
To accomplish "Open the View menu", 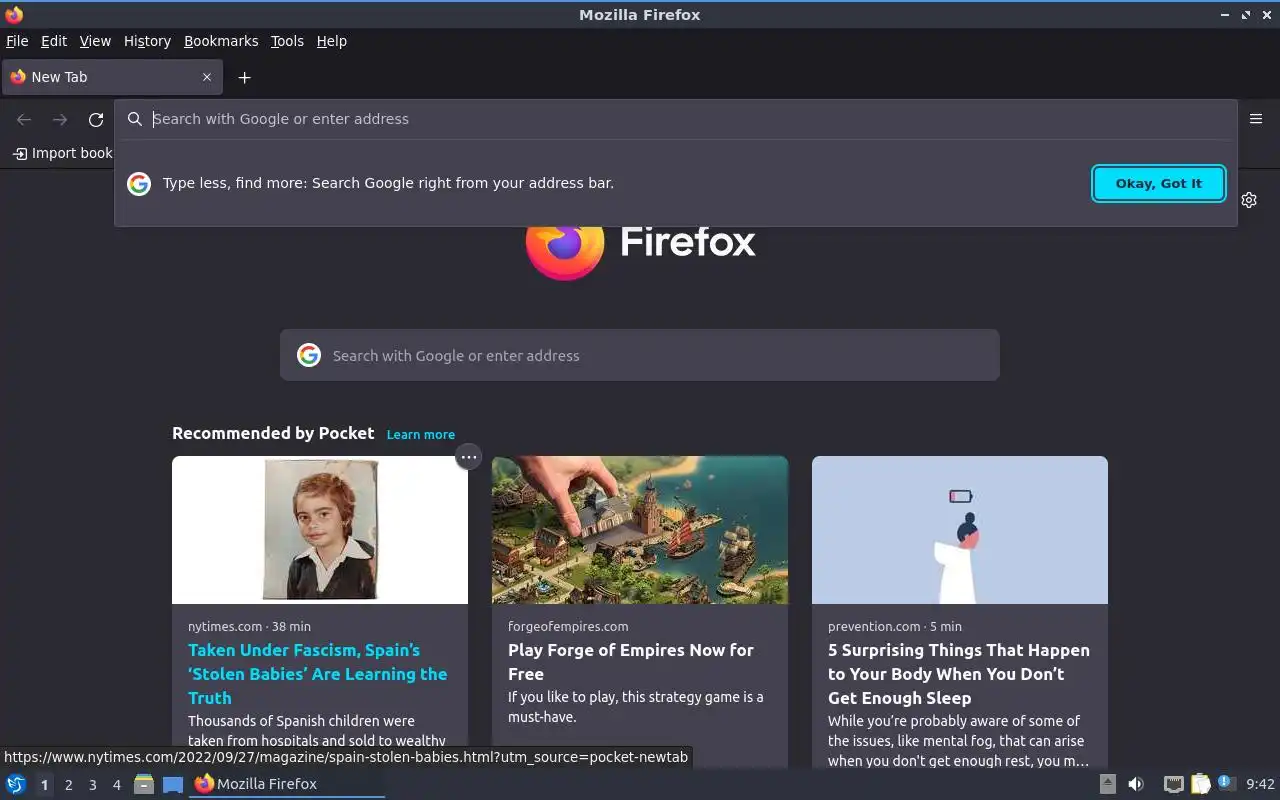I will [95, 41].
